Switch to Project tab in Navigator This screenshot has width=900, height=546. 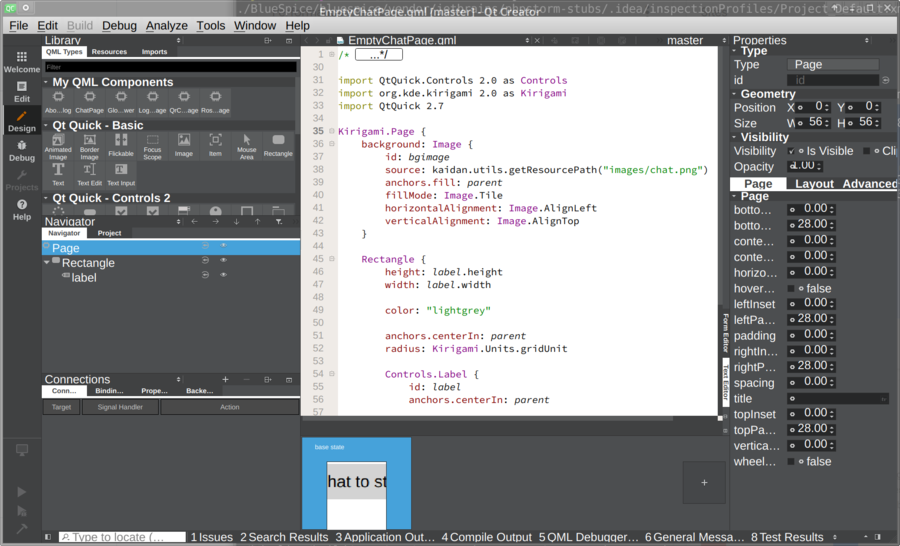109,233
